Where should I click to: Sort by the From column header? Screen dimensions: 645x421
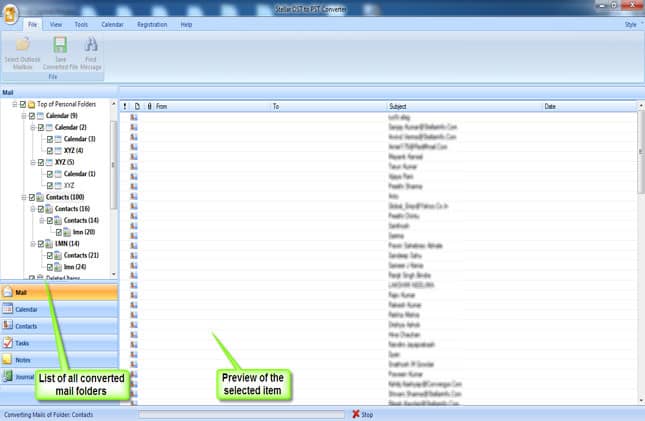click(x=213, y=106)
